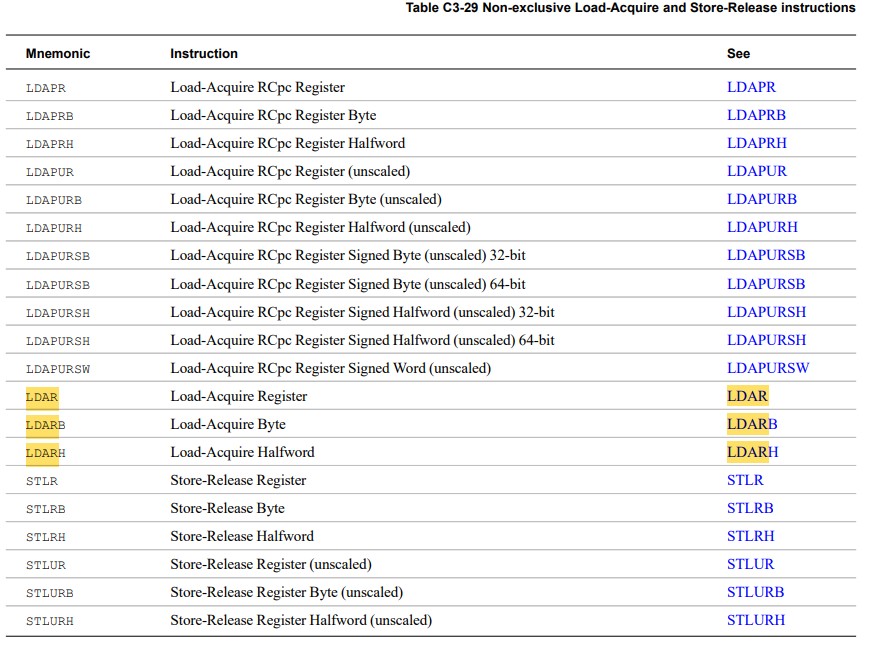Follow the LDAPRB link in See column
The width and height of the screenshot is (873, 649).
(x=756, y=115)
